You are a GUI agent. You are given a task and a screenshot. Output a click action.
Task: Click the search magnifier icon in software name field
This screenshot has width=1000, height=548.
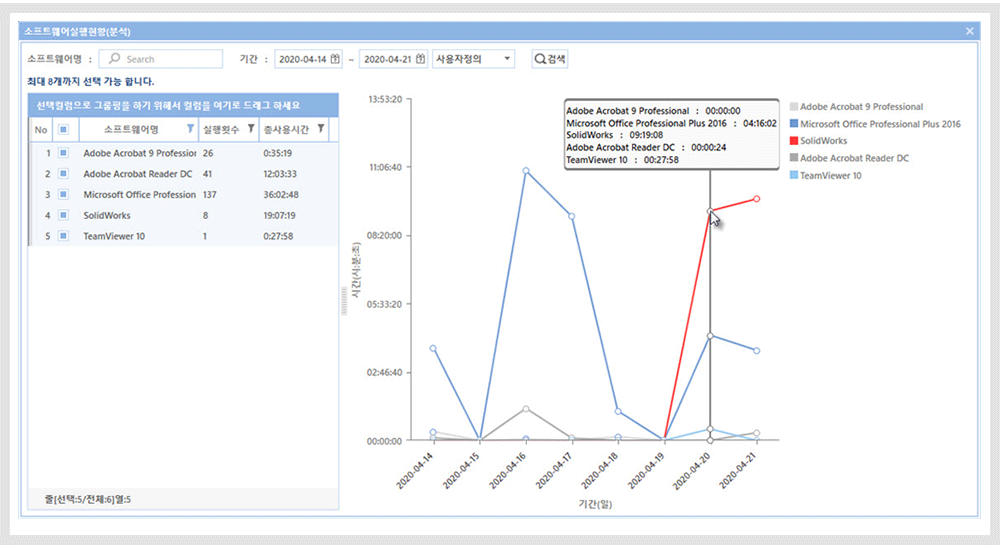[x=114, y=59]
